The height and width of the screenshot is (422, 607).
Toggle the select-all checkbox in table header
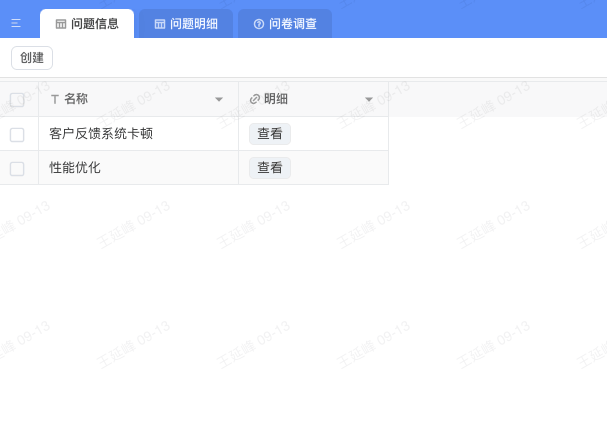(x=17, y=99)
